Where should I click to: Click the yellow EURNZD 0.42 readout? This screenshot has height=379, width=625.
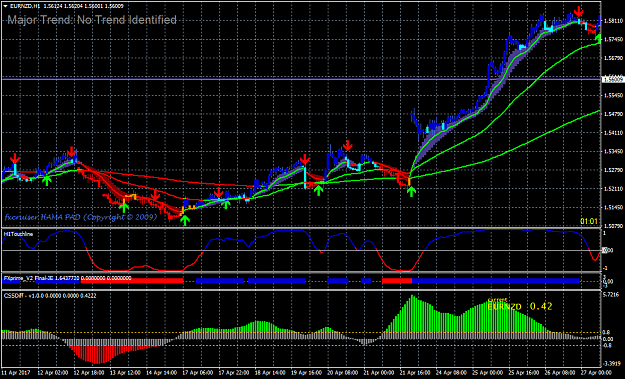(x=520, y=306)
